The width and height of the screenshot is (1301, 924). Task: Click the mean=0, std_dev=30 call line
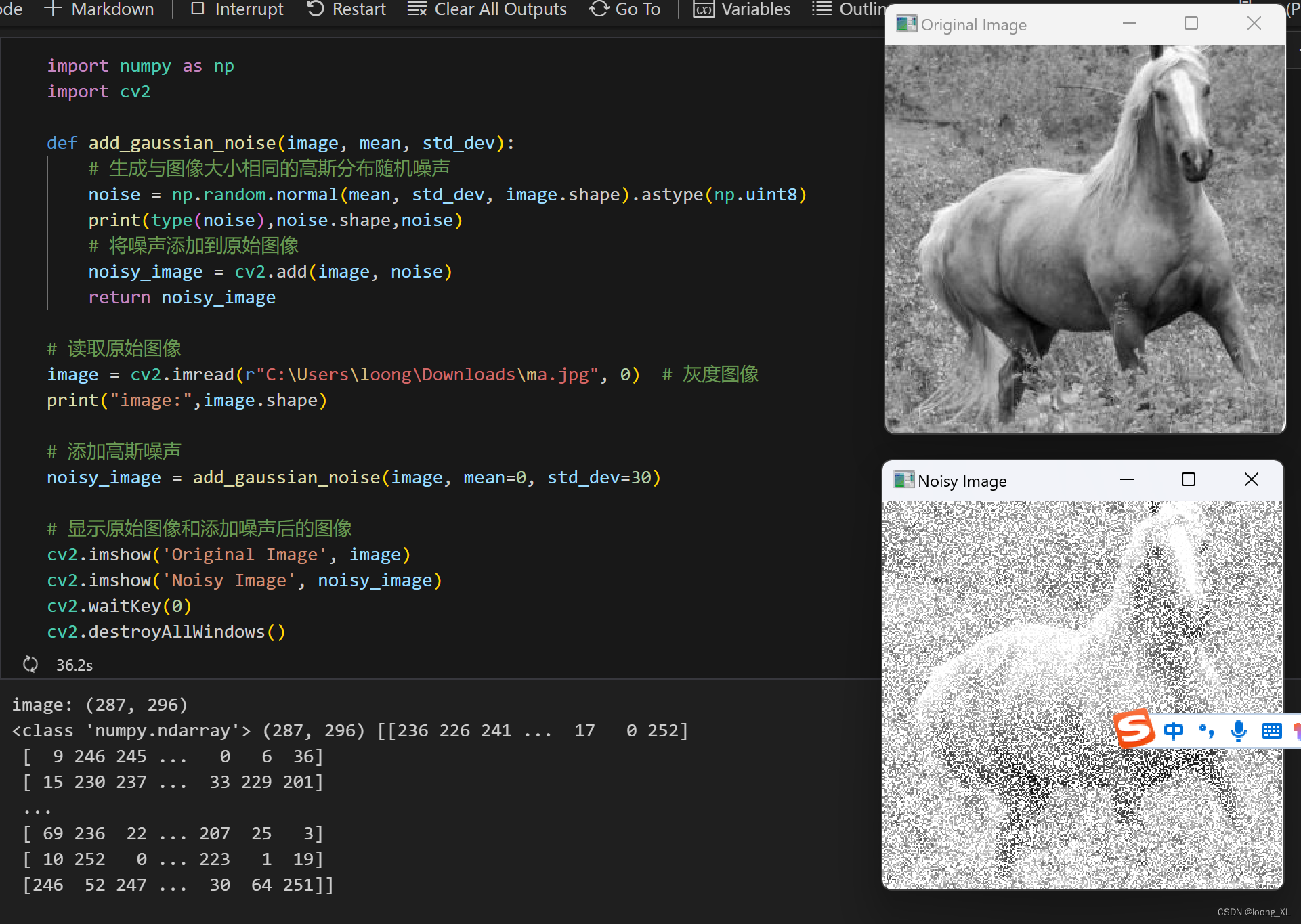[354, 477]
